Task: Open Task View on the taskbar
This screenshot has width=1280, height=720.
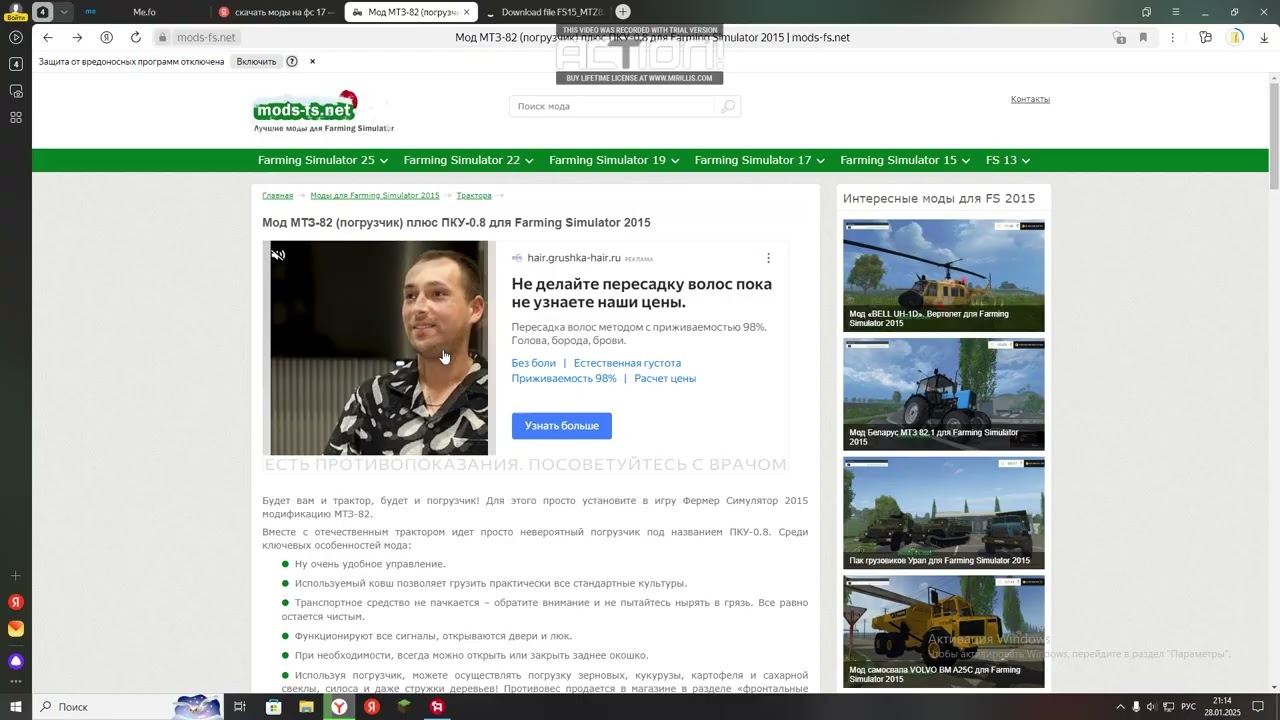Action: coord(240,707)
